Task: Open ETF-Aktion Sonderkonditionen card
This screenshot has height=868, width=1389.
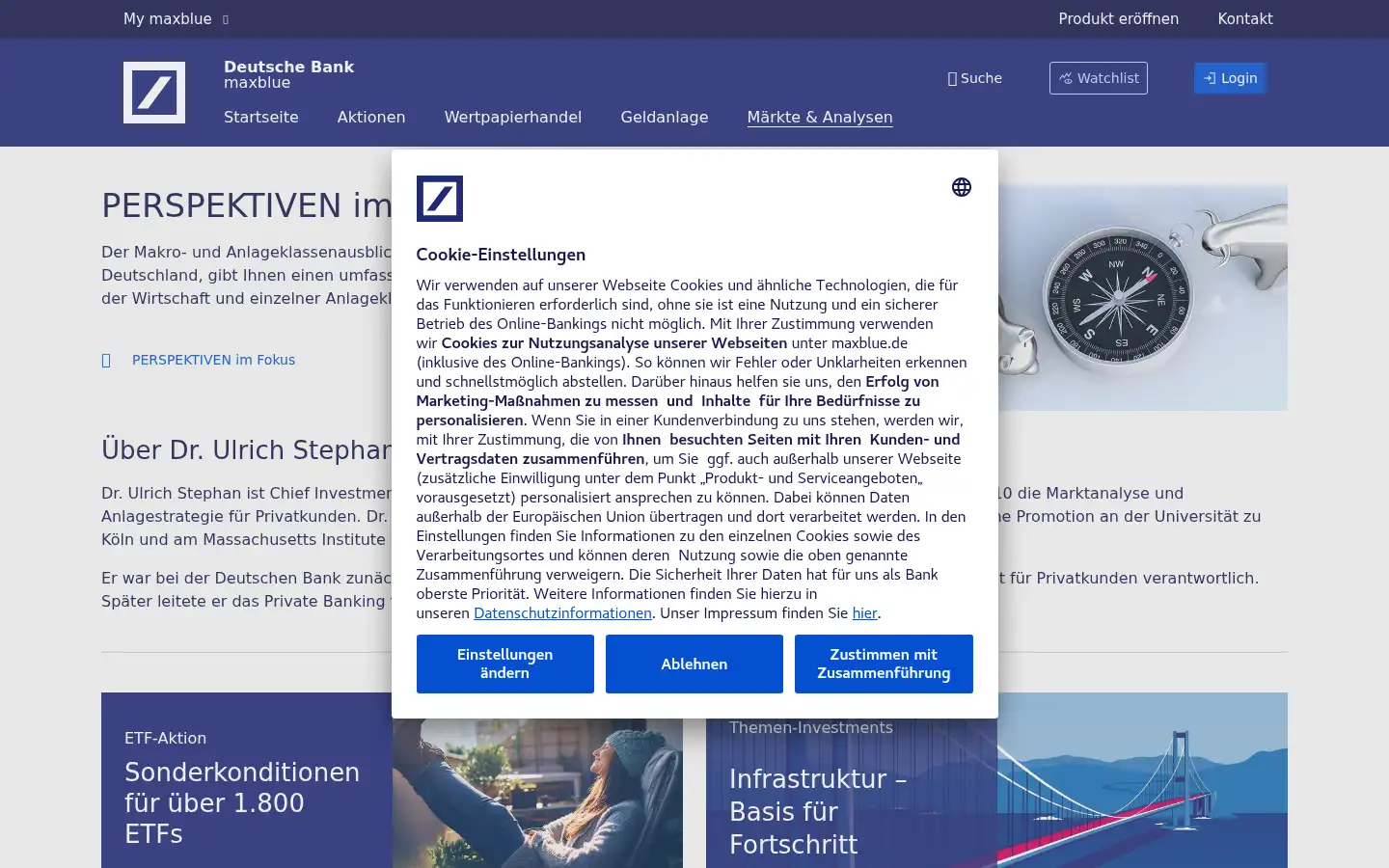Action: coord(392,780)
